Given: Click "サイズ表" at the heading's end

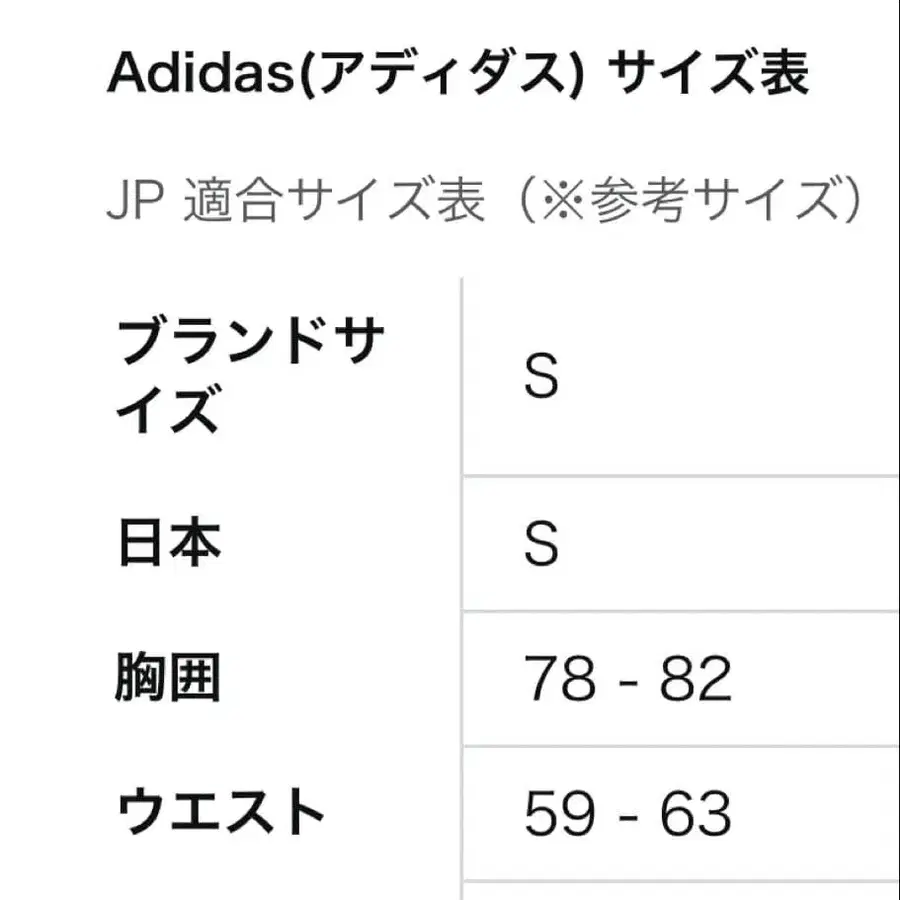Looking at the screenshot, I should tap(708, 74).
